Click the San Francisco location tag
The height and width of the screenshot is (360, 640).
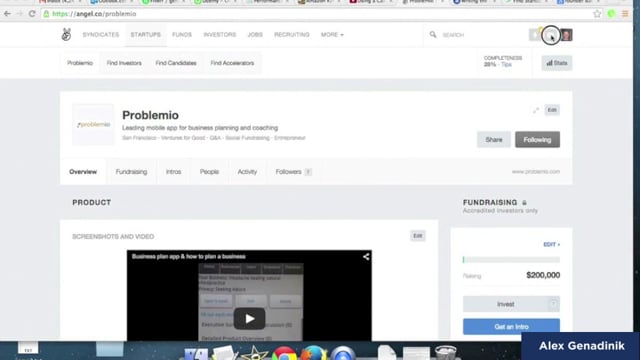coord(139,138)
